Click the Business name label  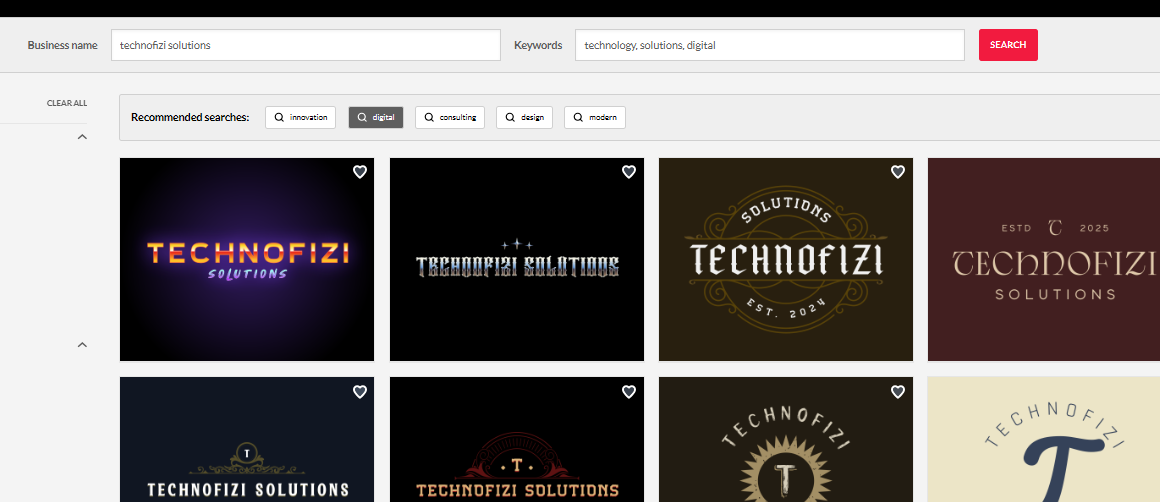click(x=62, y=45)
